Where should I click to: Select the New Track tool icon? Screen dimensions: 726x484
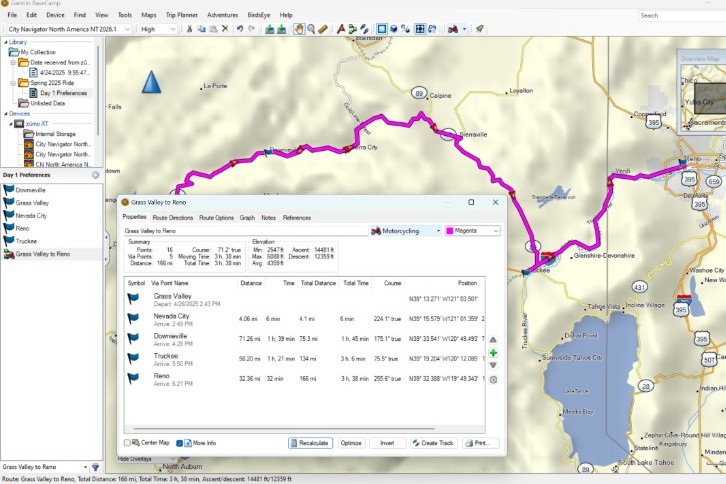point(365,29)
